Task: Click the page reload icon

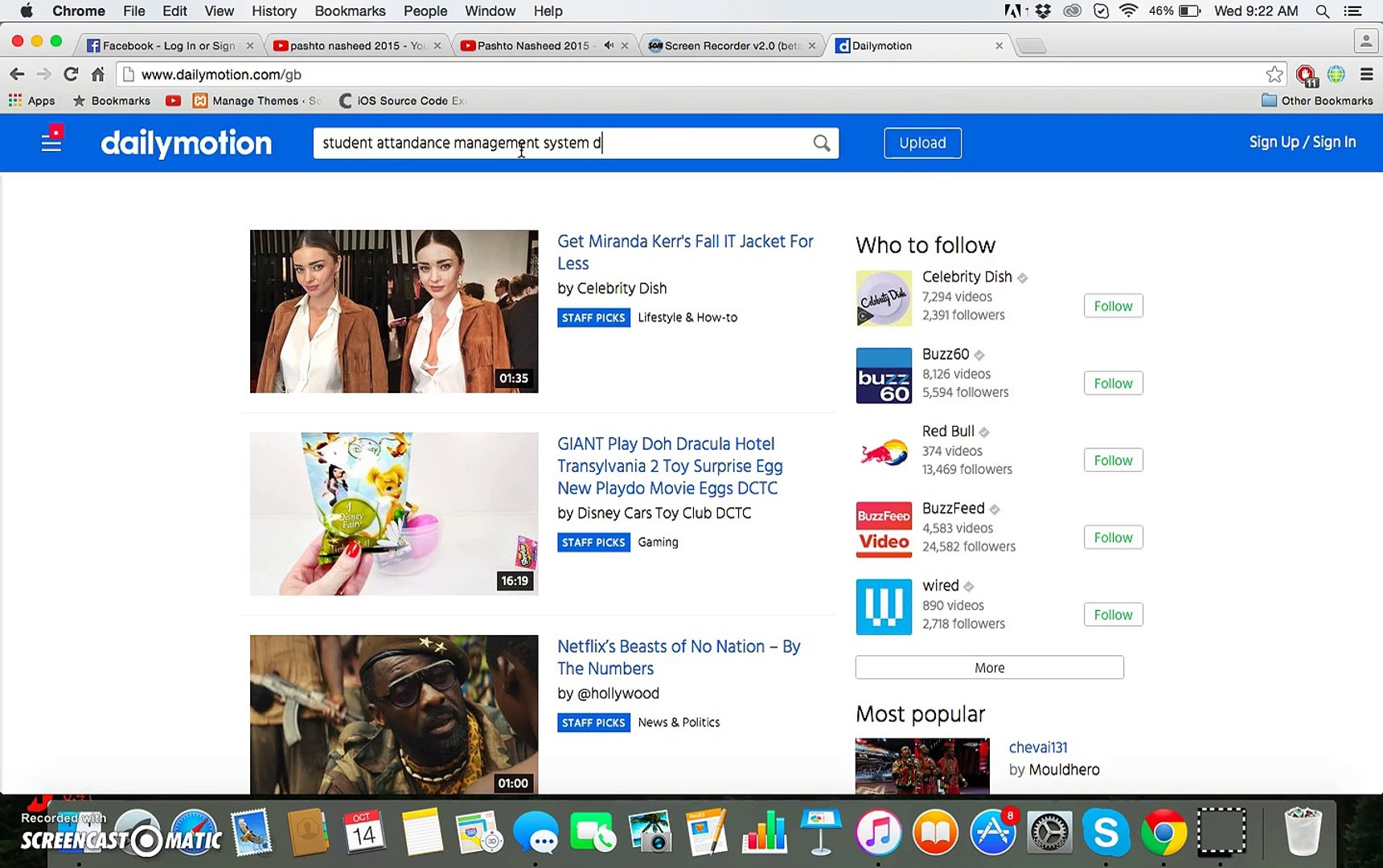Action: 71,73
